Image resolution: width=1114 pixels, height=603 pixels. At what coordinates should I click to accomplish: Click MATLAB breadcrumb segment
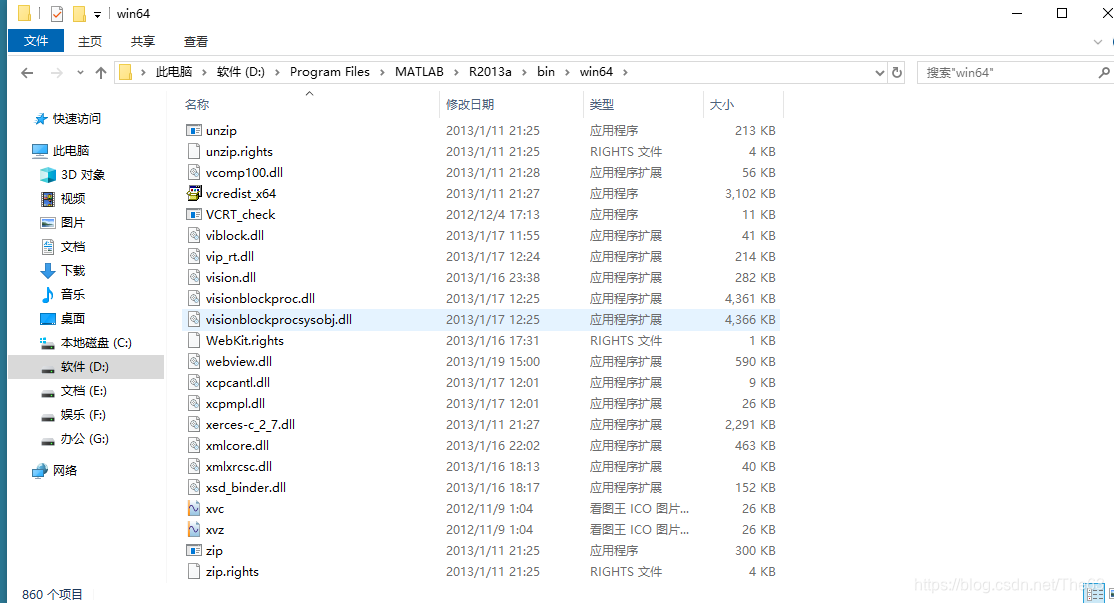pyautogui.click(x=419, y=72)
